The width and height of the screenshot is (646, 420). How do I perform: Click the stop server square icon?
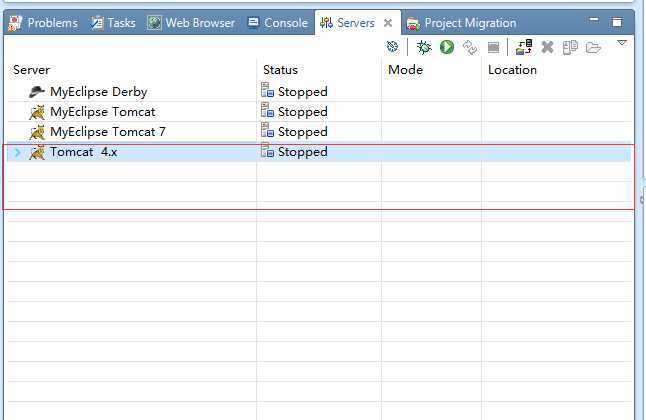click(x=493, y=47)
